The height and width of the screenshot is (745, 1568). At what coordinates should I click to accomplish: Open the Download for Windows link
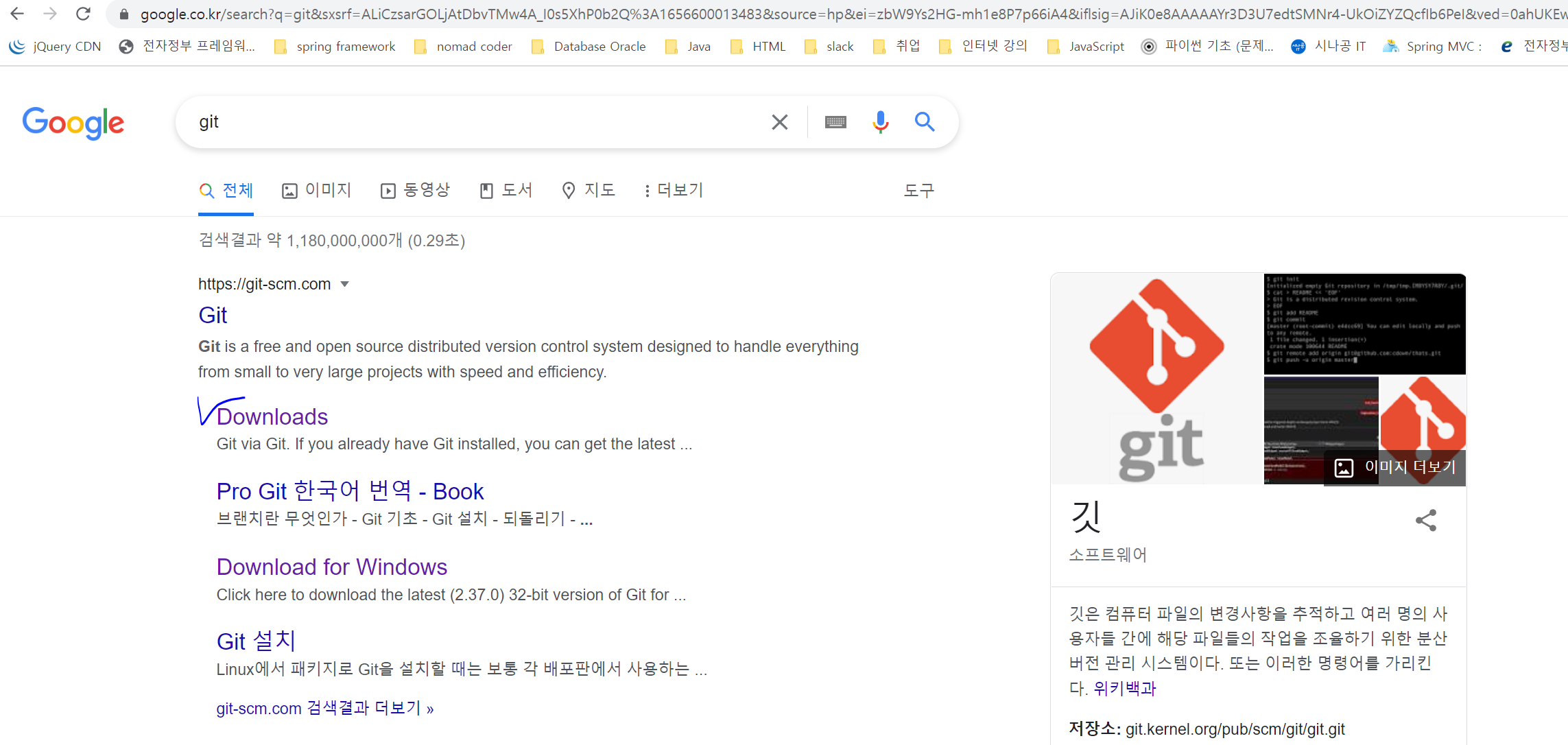332,567
